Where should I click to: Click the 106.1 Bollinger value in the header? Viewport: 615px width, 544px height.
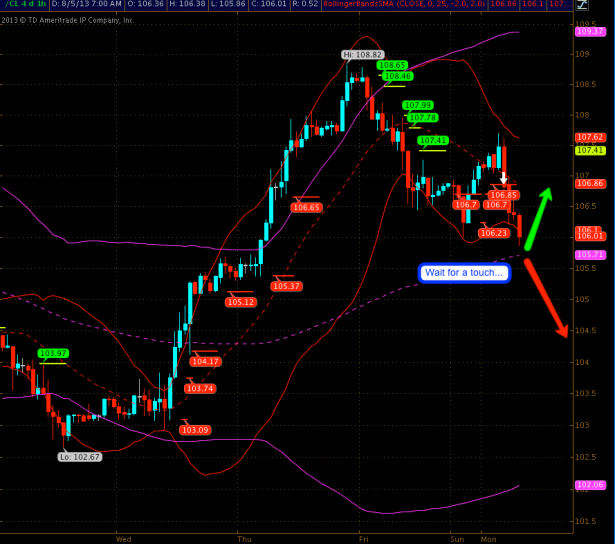click(x=532, y=4)
